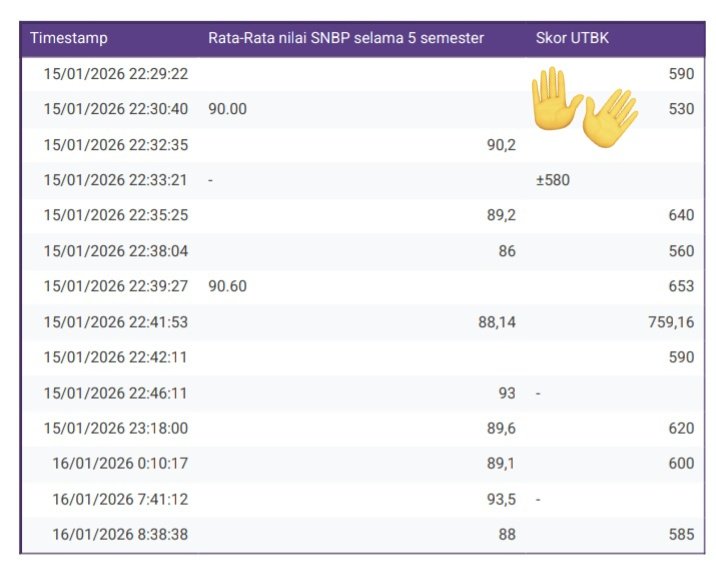Select timestamp cell "15/01/2026 22:29:22"
This screenshot has height=579, width=716.
[x=116, y=74]
